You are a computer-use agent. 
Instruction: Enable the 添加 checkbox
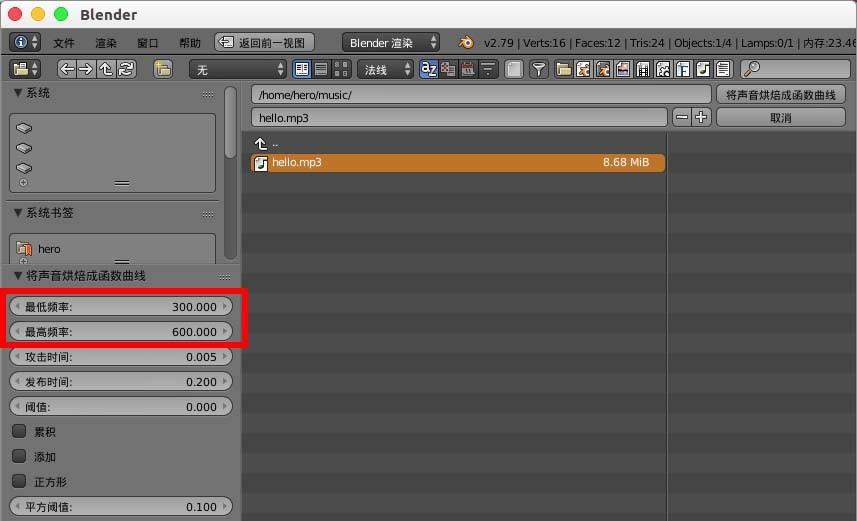(19, 456)
